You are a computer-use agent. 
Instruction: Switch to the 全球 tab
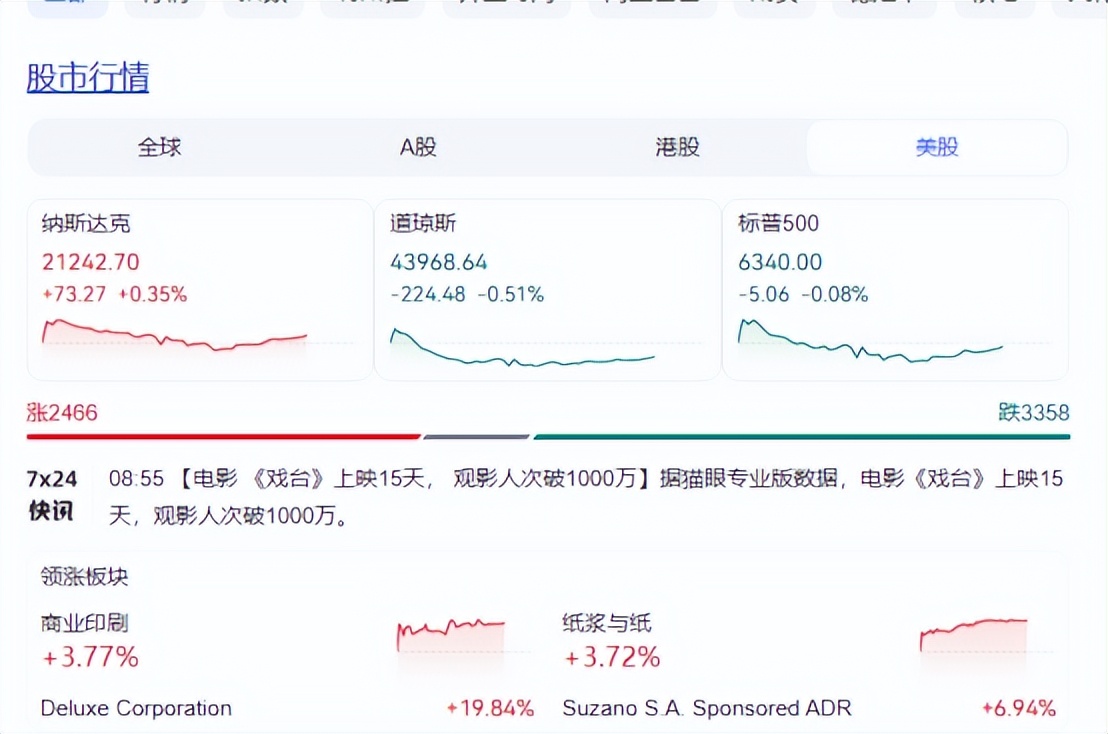click(x=160, y=147)
